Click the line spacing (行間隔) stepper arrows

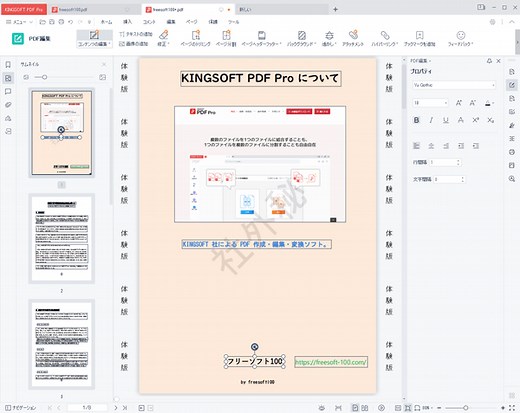click(x=458, y=162)
